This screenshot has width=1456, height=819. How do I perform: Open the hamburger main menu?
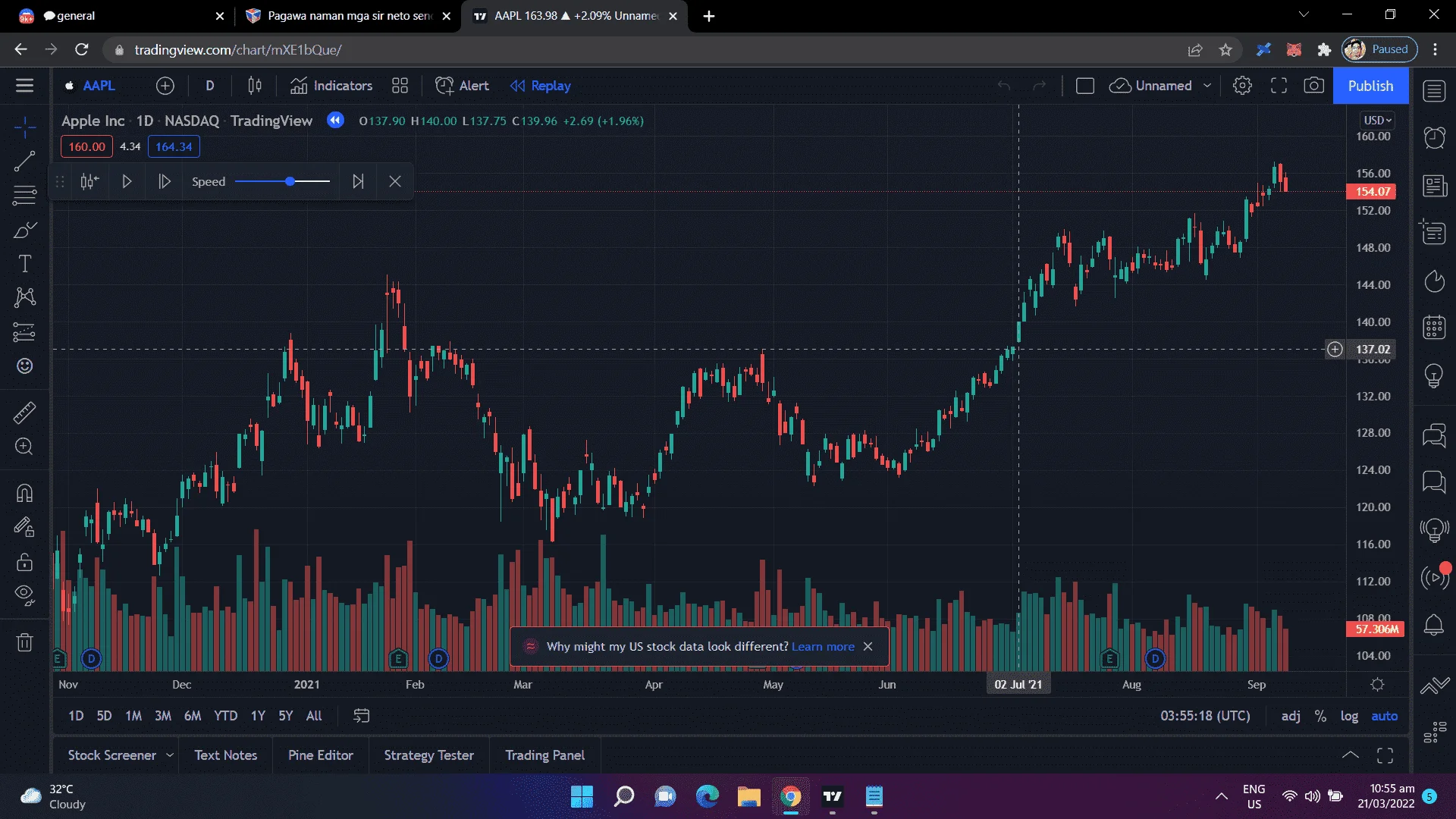(x=24, y=86)
